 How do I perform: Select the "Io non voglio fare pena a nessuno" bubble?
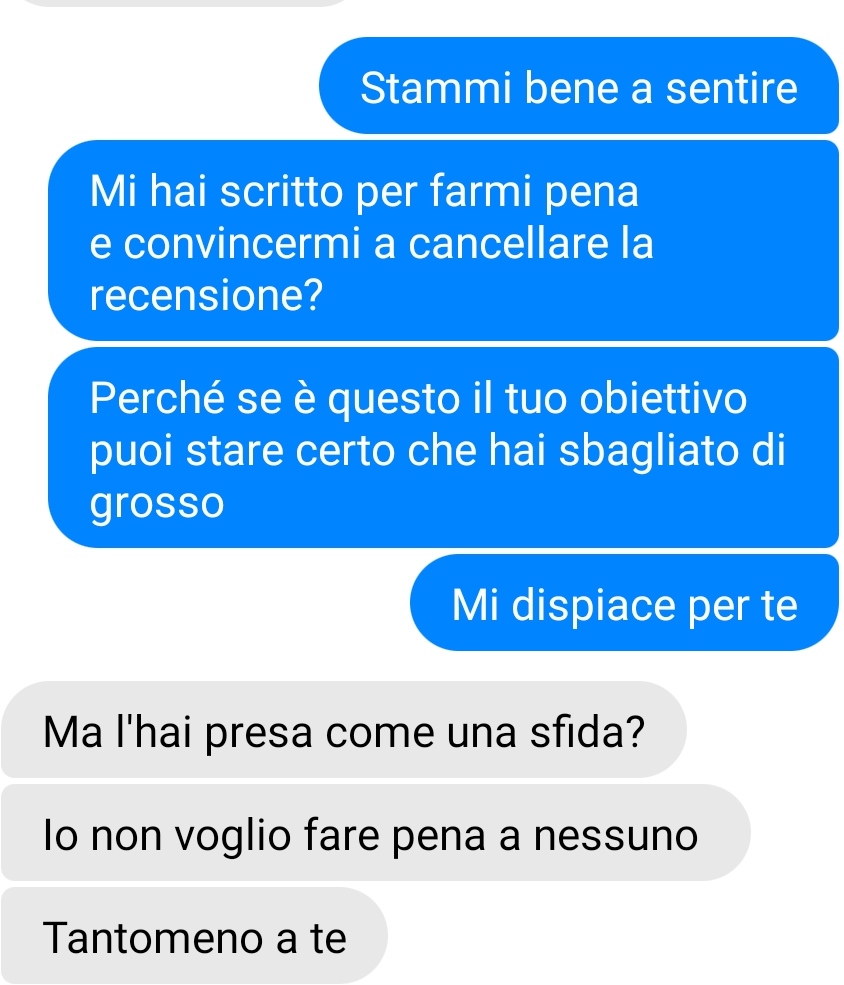point(376,833)
